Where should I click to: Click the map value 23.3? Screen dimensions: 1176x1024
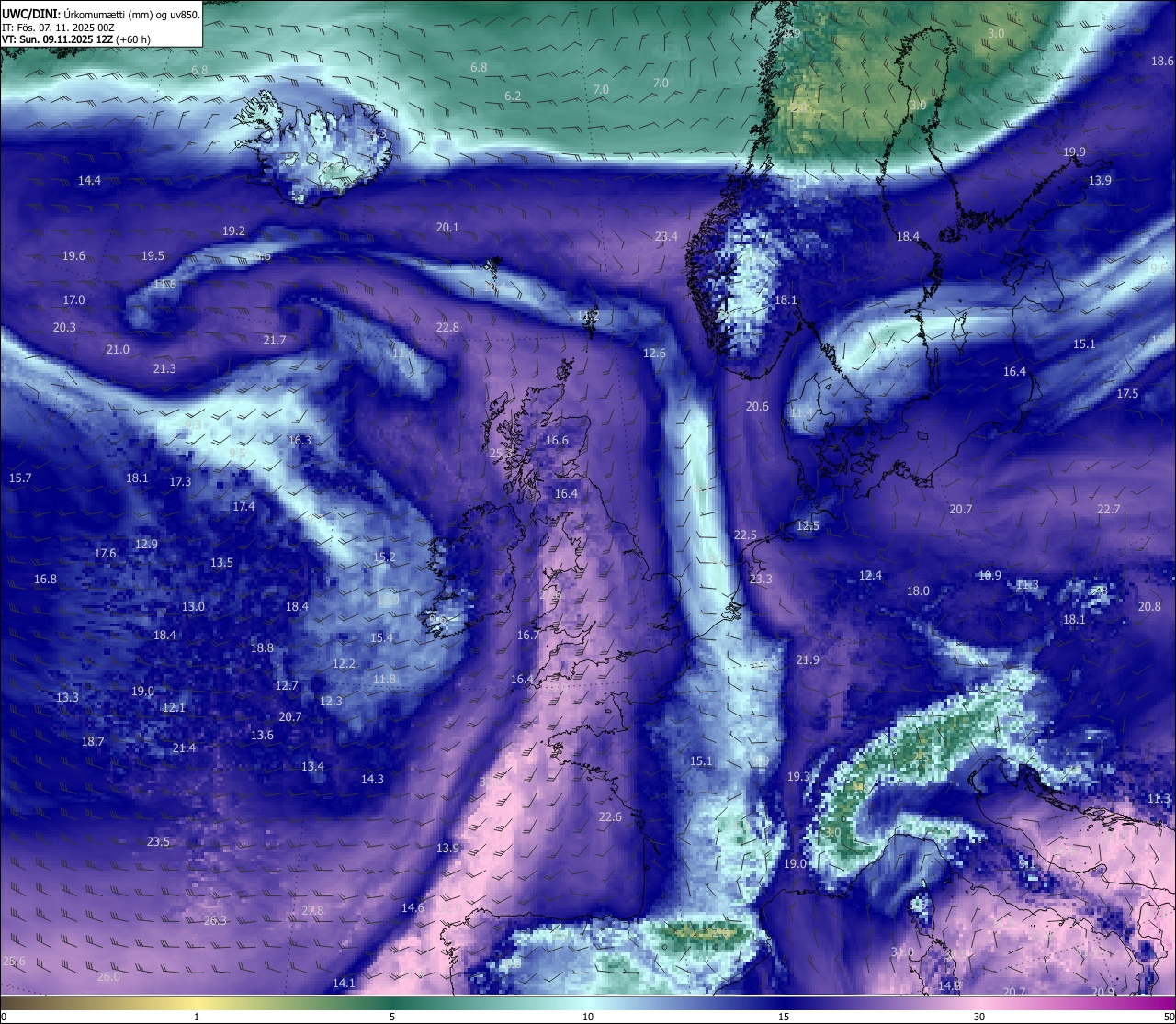coord(761,580)
